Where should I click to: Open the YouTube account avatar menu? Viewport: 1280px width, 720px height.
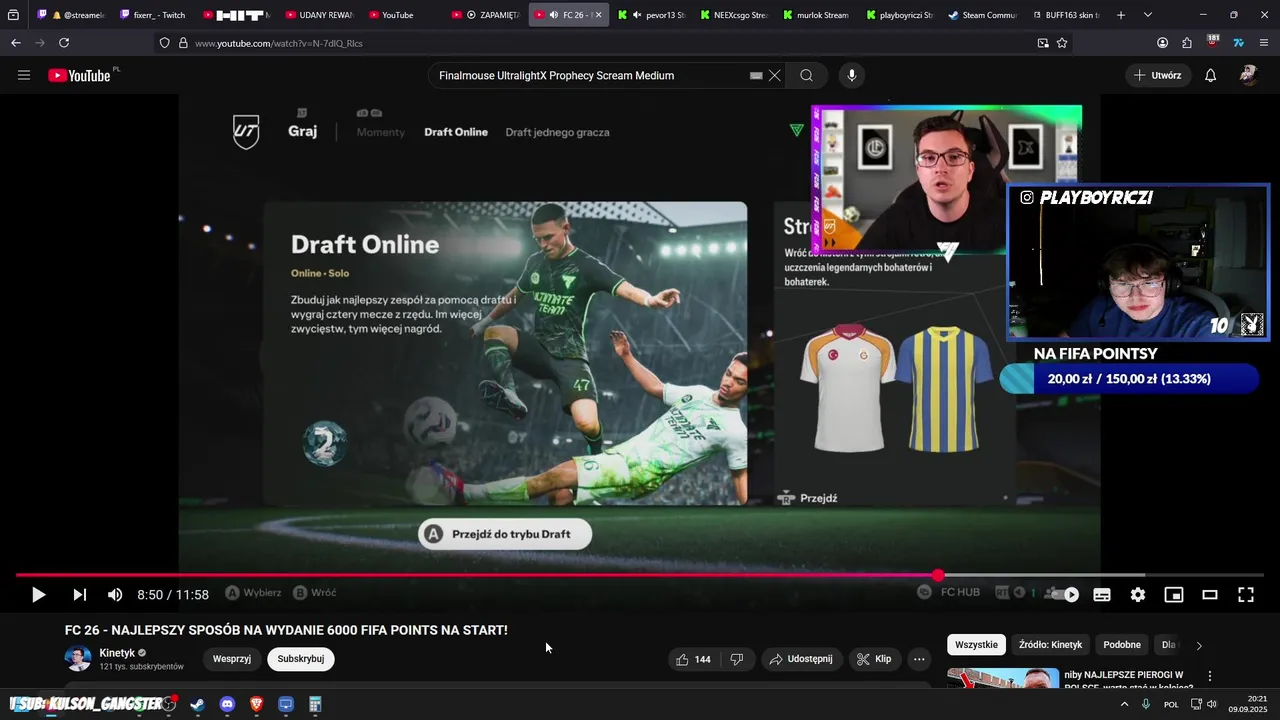1248,75
